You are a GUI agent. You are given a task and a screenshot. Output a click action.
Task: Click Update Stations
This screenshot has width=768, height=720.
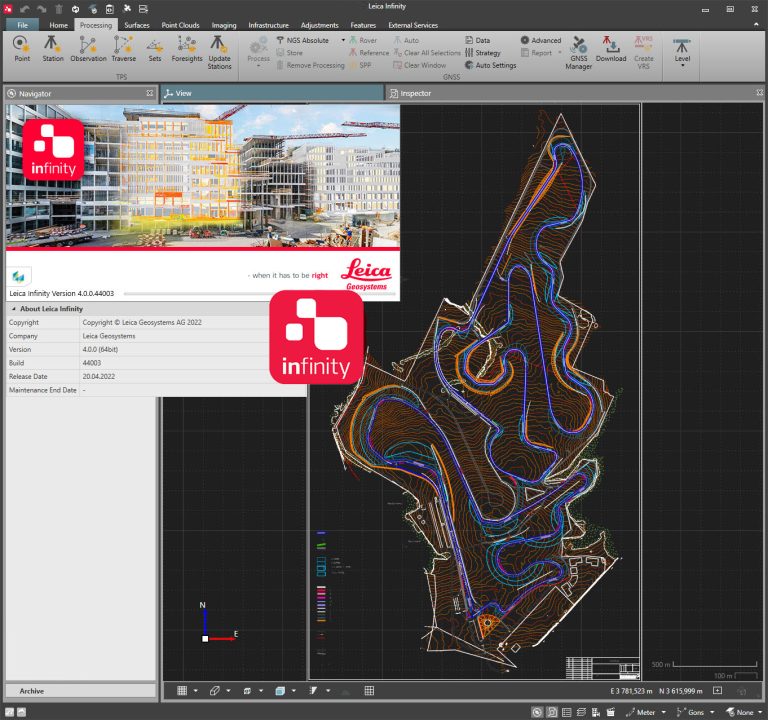219,52
